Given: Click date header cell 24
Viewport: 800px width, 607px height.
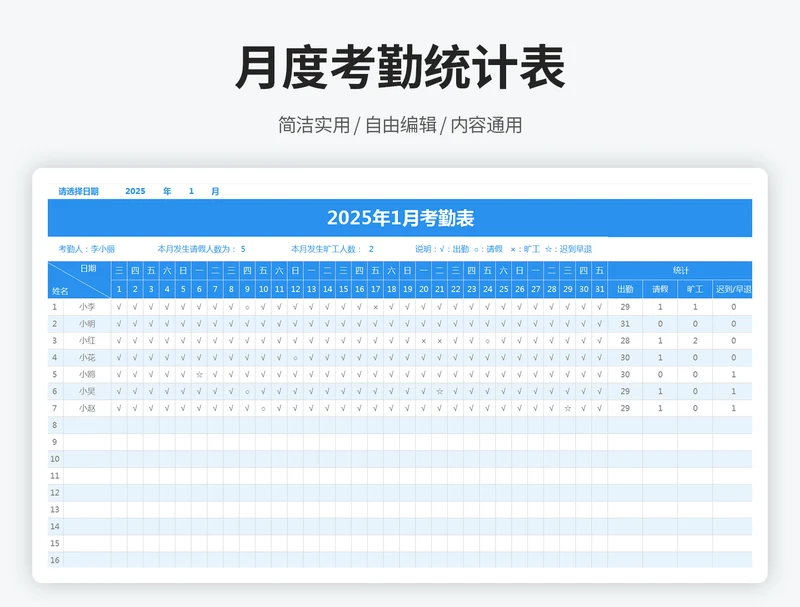Looking at the screenshot, I should pos(487,289).
